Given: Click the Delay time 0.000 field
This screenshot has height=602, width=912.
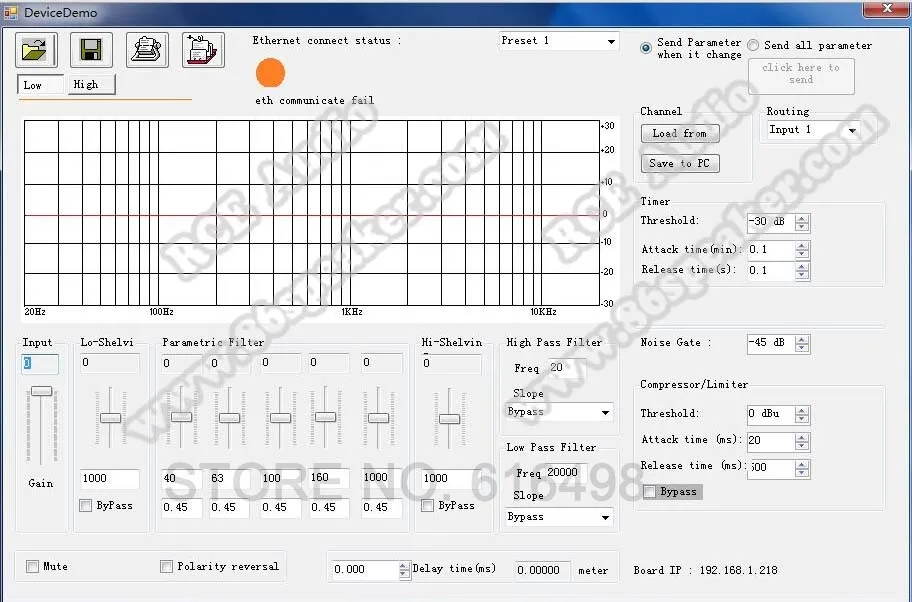Looking at the screenshot, I should [365, 570].
